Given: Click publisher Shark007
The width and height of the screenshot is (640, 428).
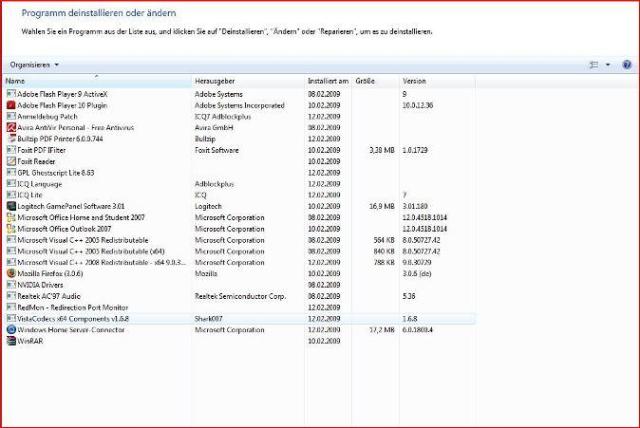Looking at the screenshot, I should tap(209, 319).
